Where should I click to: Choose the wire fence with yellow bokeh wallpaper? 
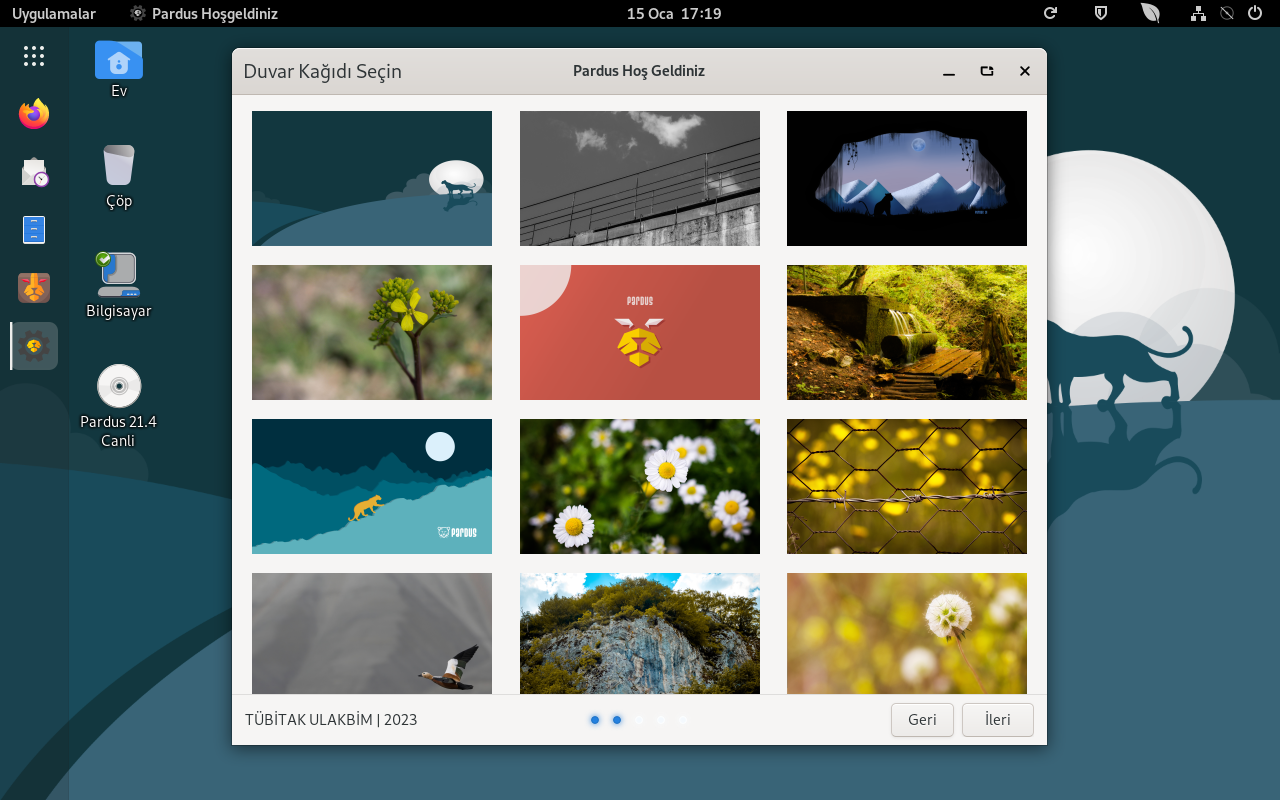(907, 486)
